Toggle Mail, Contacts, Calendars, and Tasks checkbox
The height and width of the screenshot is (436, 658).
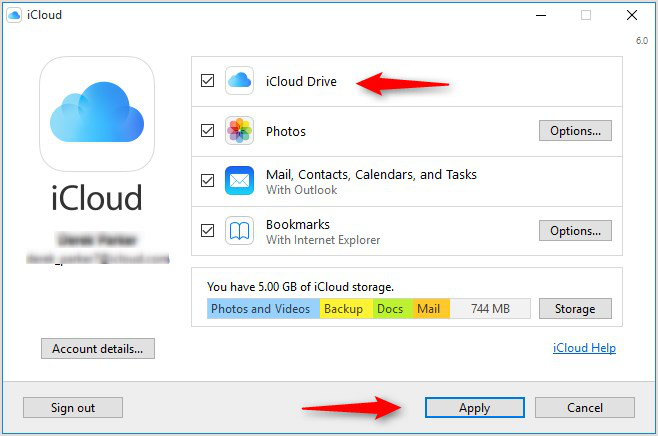(x=207, y=180)
